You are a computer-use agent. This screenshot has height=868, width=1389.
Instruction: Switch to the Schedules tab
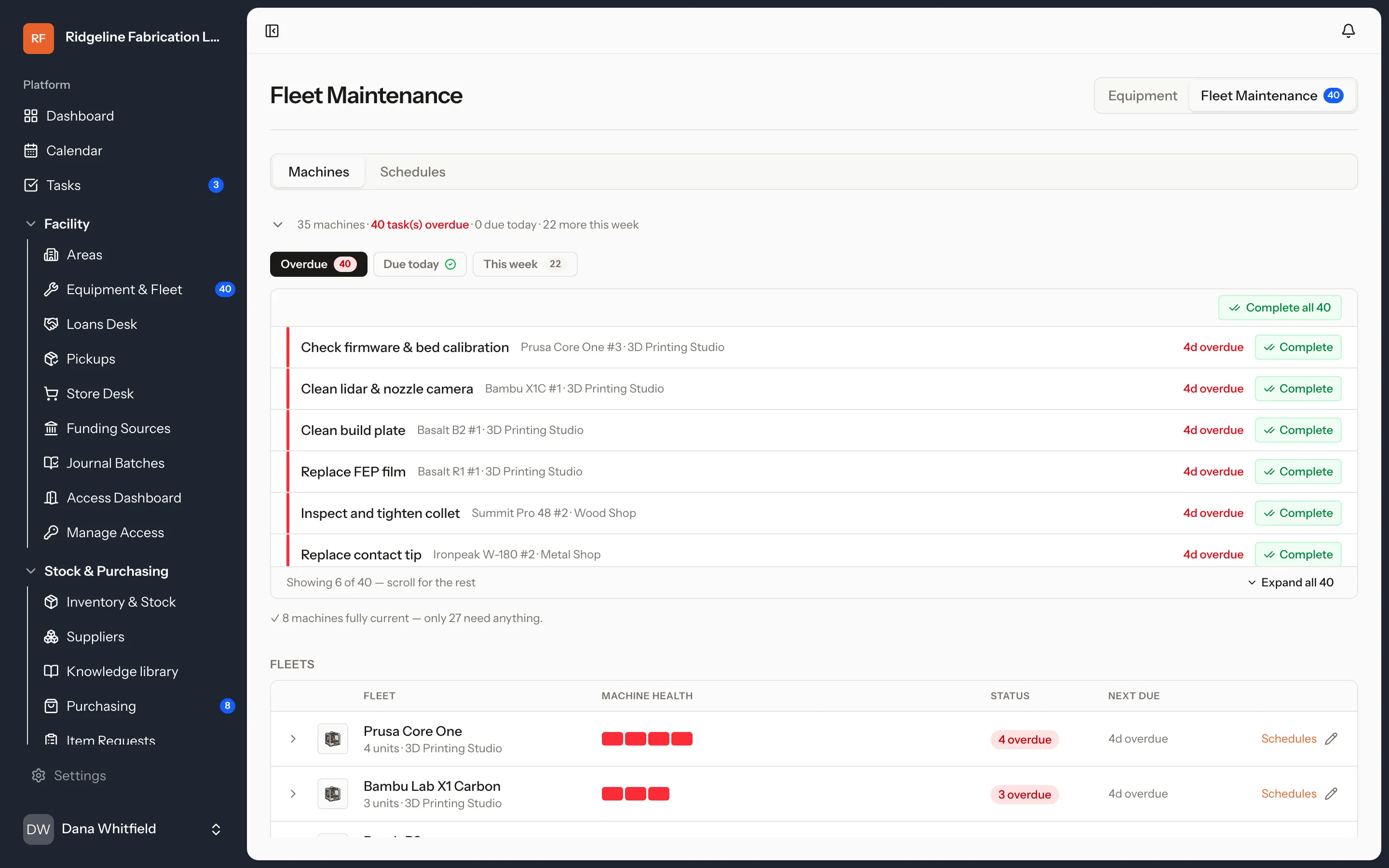click(x=413, y=172)
